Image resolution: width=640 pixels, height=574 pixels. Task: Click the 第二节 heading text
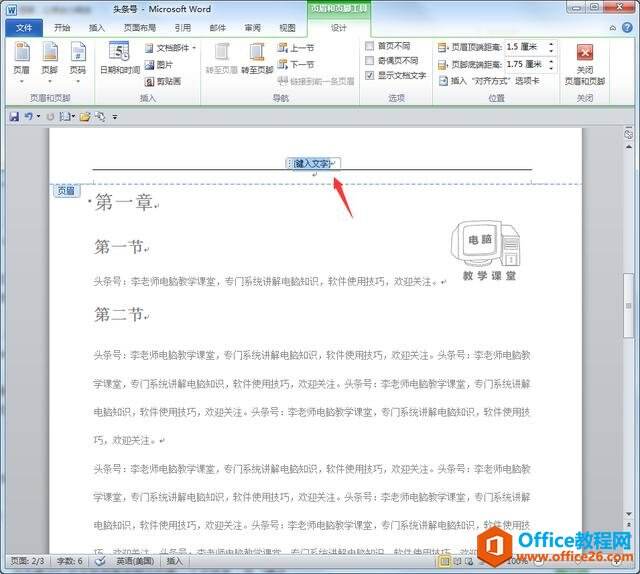(x=119, y=314)
